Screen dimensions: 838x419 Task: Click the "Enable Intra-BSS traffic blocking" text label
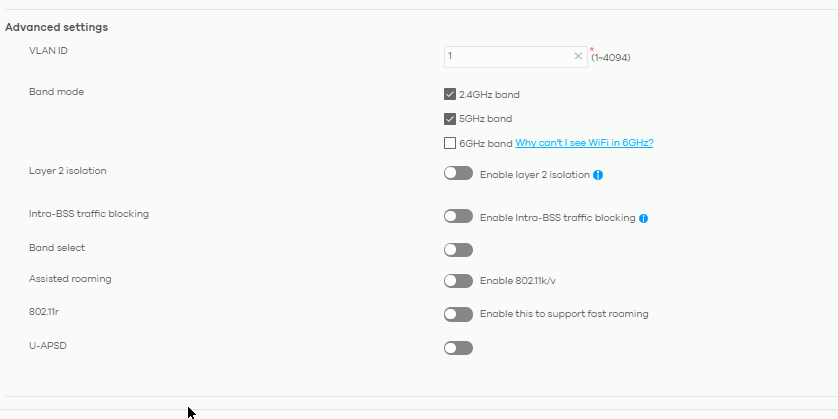pyautogui.click(x=557, y=218)
